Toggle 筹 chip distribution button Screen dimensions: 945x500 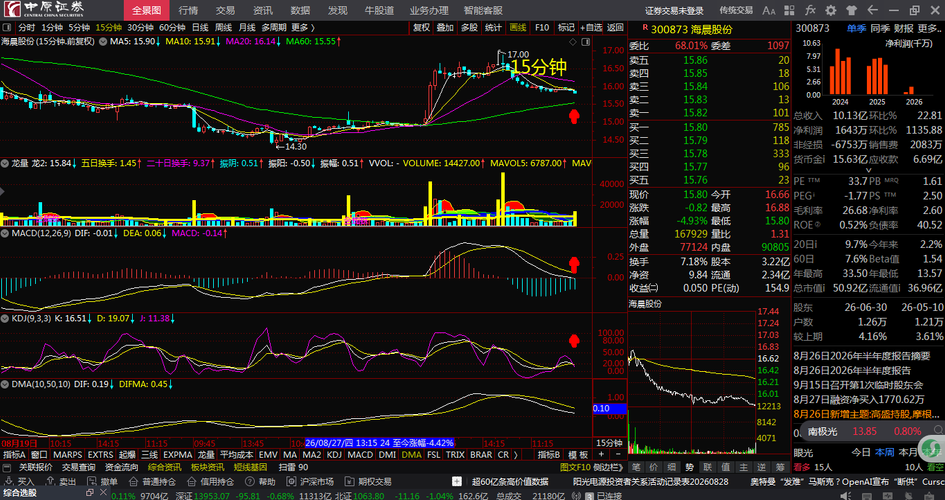pos(780,467)
